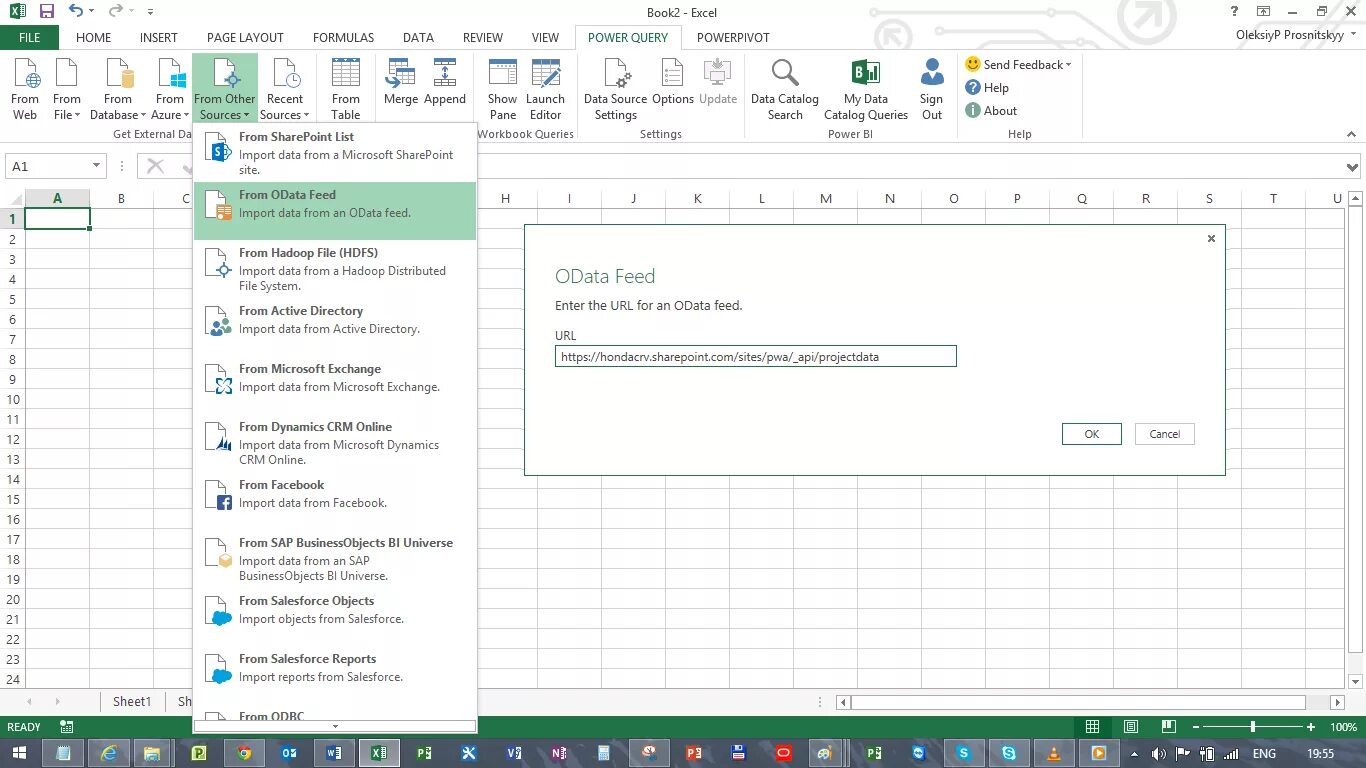The width and height of the screenshot is (1366, 768).
Task: Switch to the PAGE LAYOUT tab
Action: 245,37
